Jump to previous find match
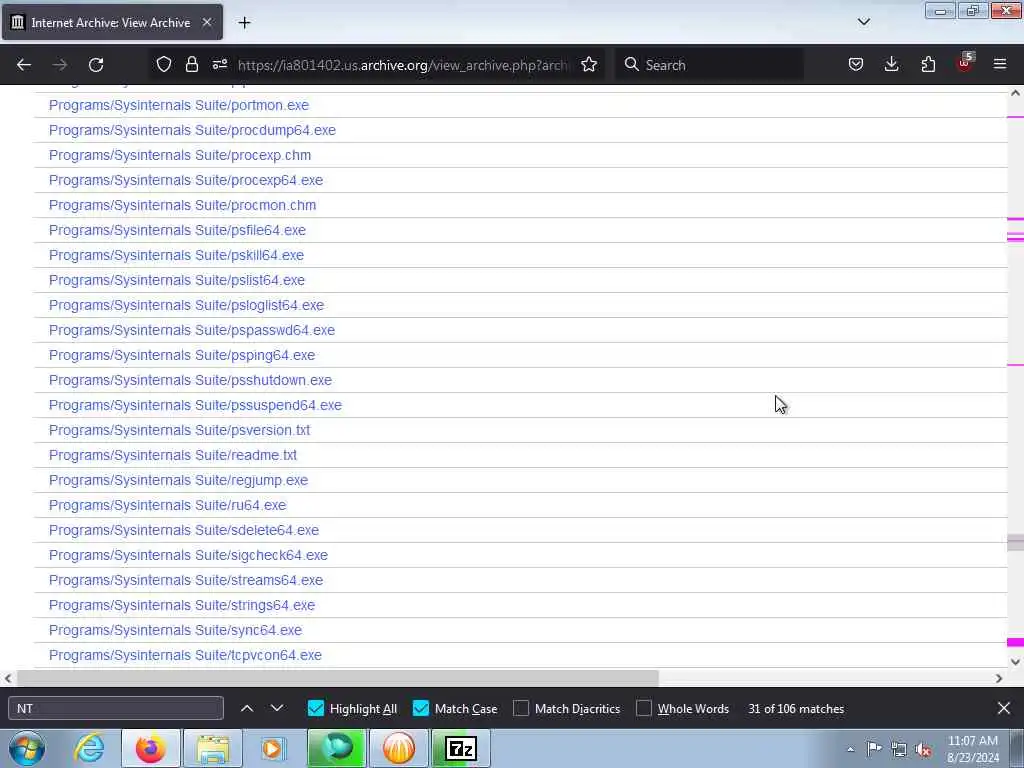The height and width of the screenshot is (768, 1024). click(247, 708)
